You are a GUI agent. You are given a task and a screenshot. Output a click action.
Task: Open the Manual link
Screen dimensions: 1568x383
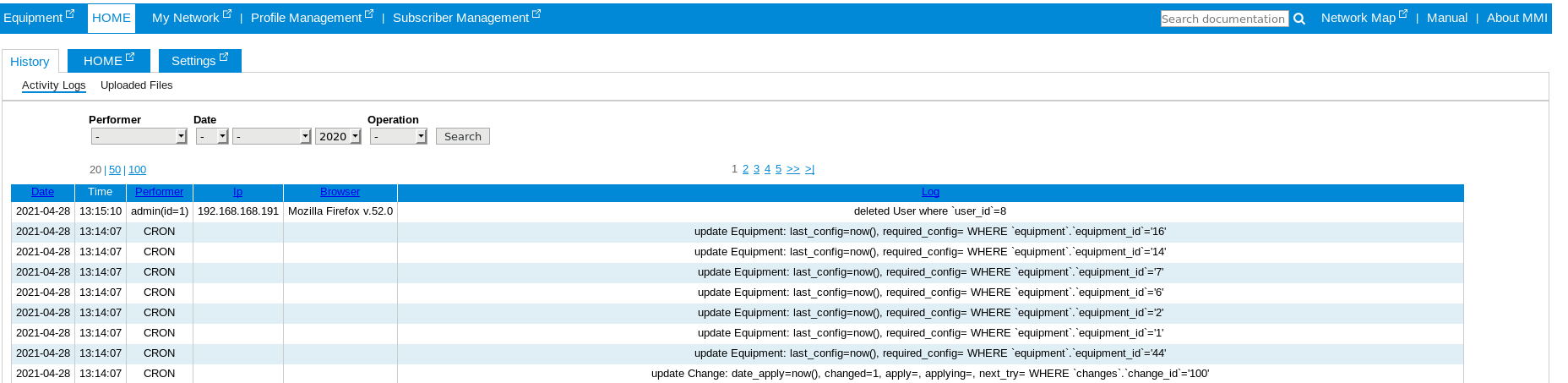(1447, 18)
